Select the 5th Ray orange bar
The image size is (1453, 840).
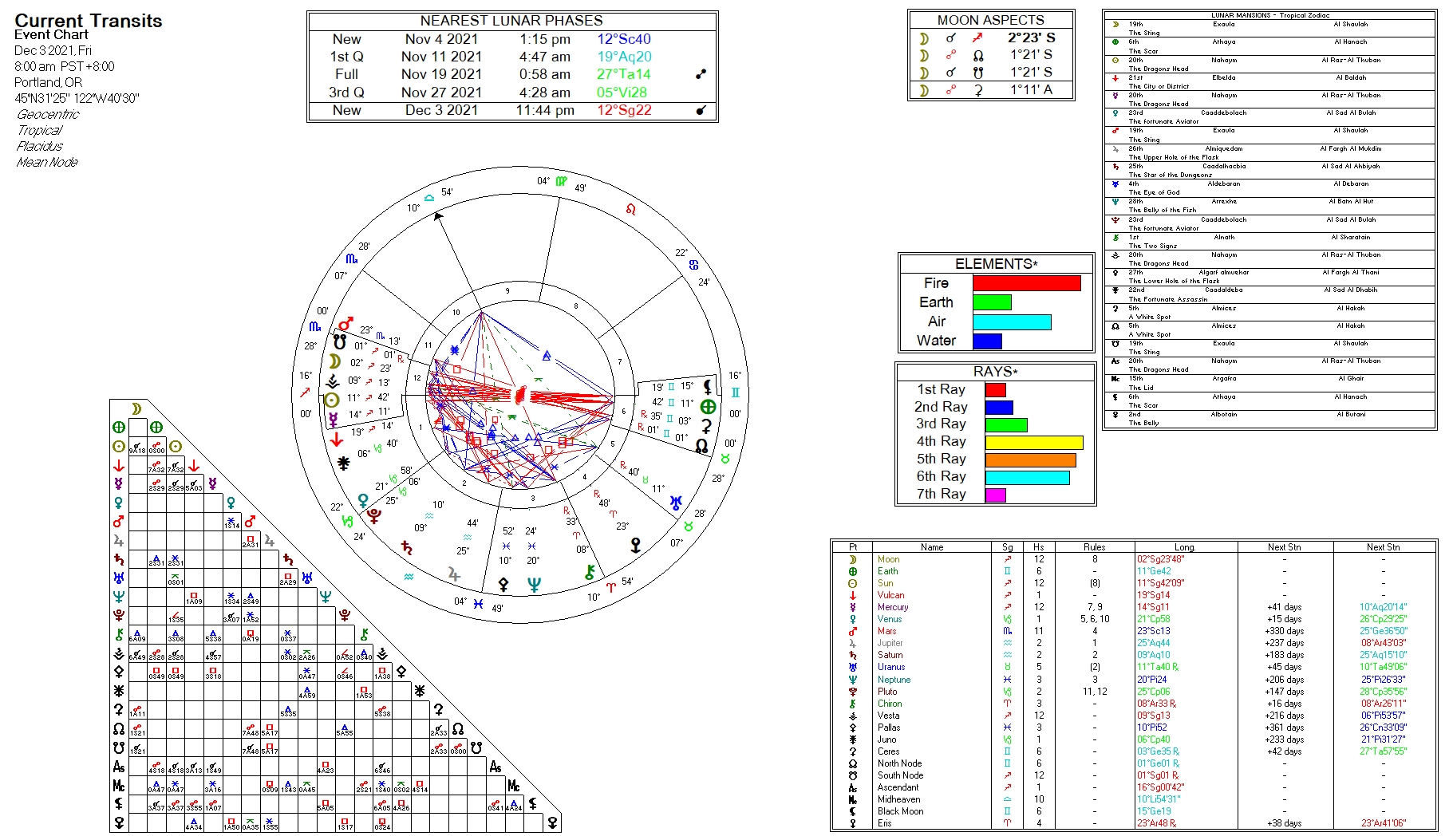click(x=1031, y=459)
